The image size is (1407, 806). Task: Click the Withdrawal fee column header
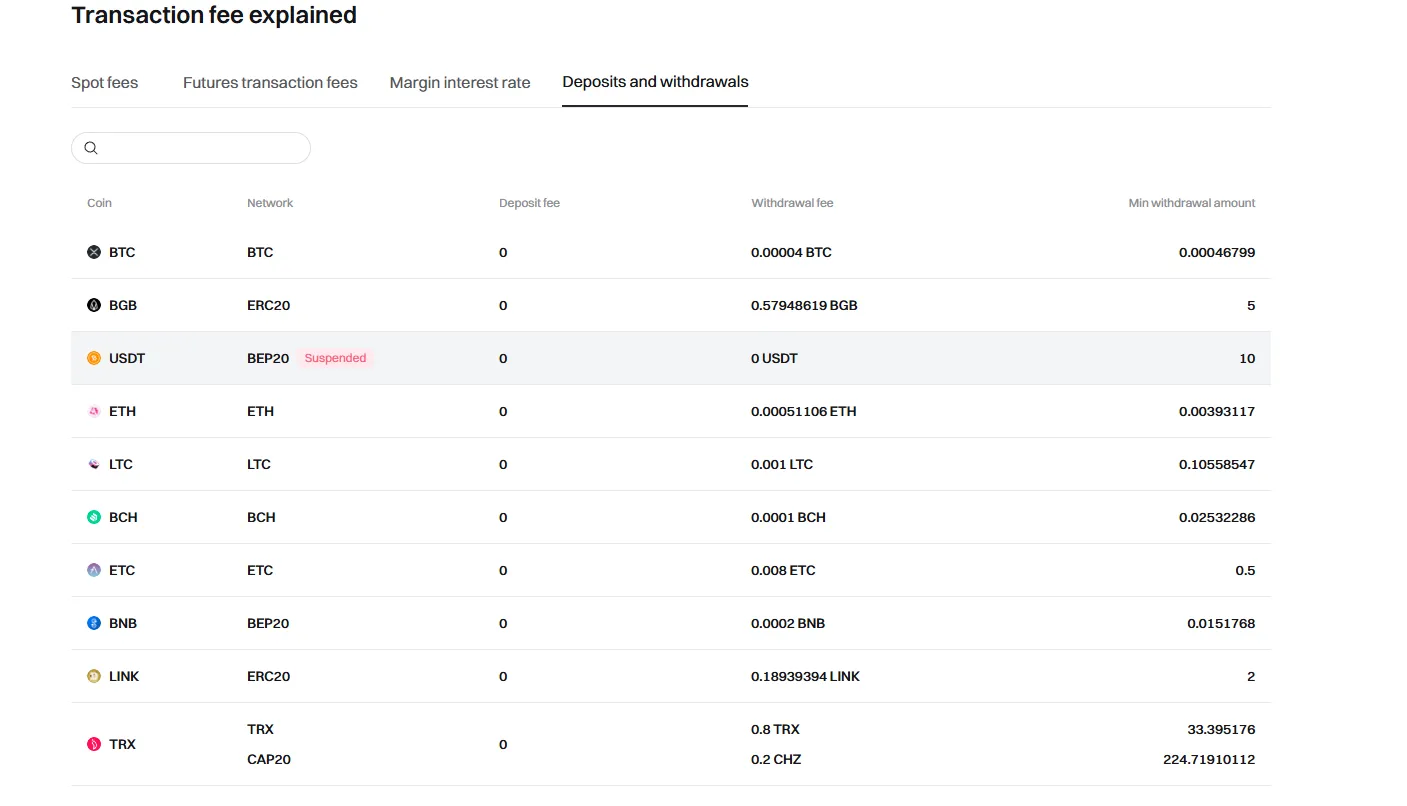click(792, 203)
